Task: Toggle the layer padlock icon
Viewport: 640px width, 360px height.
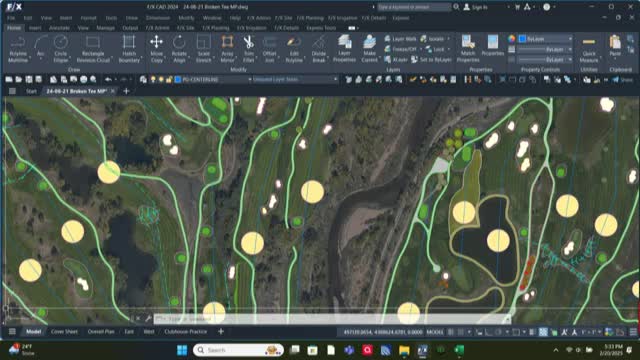Action: [x=169, y=80]
